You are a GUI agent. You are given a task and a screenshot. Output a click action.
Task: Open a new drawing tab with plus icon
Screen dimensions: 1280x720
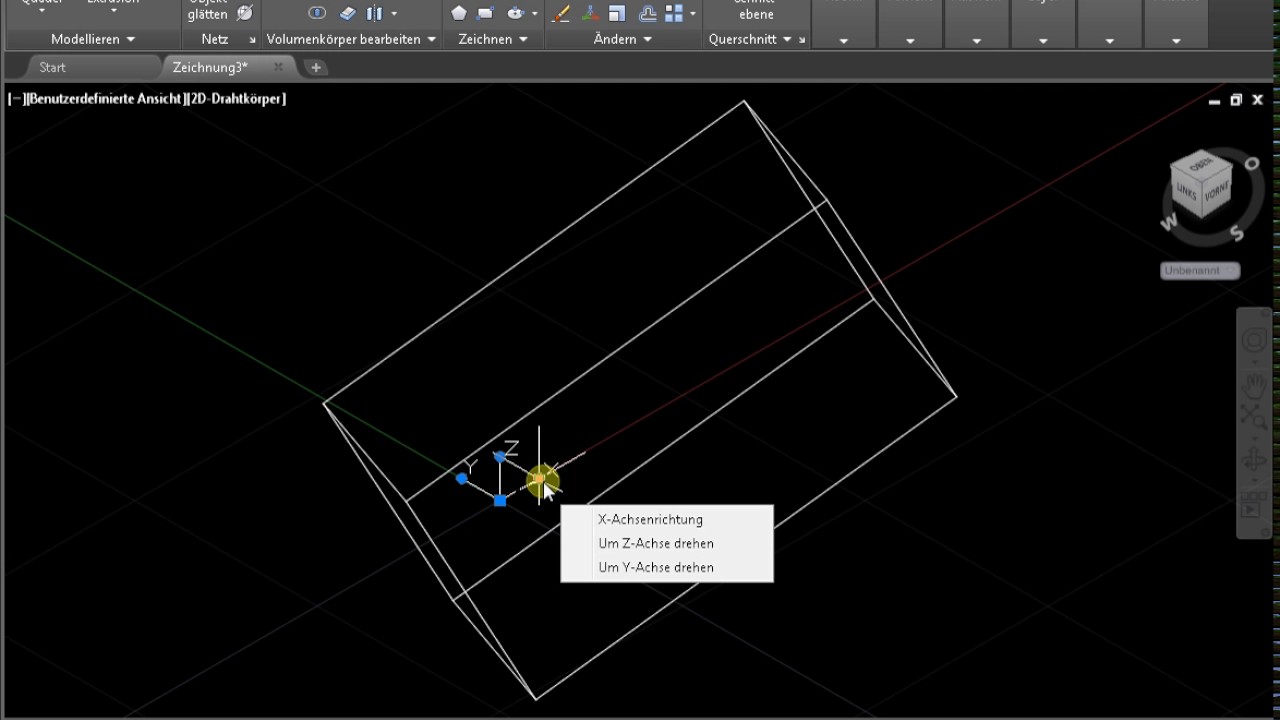[x=316, y=67]
